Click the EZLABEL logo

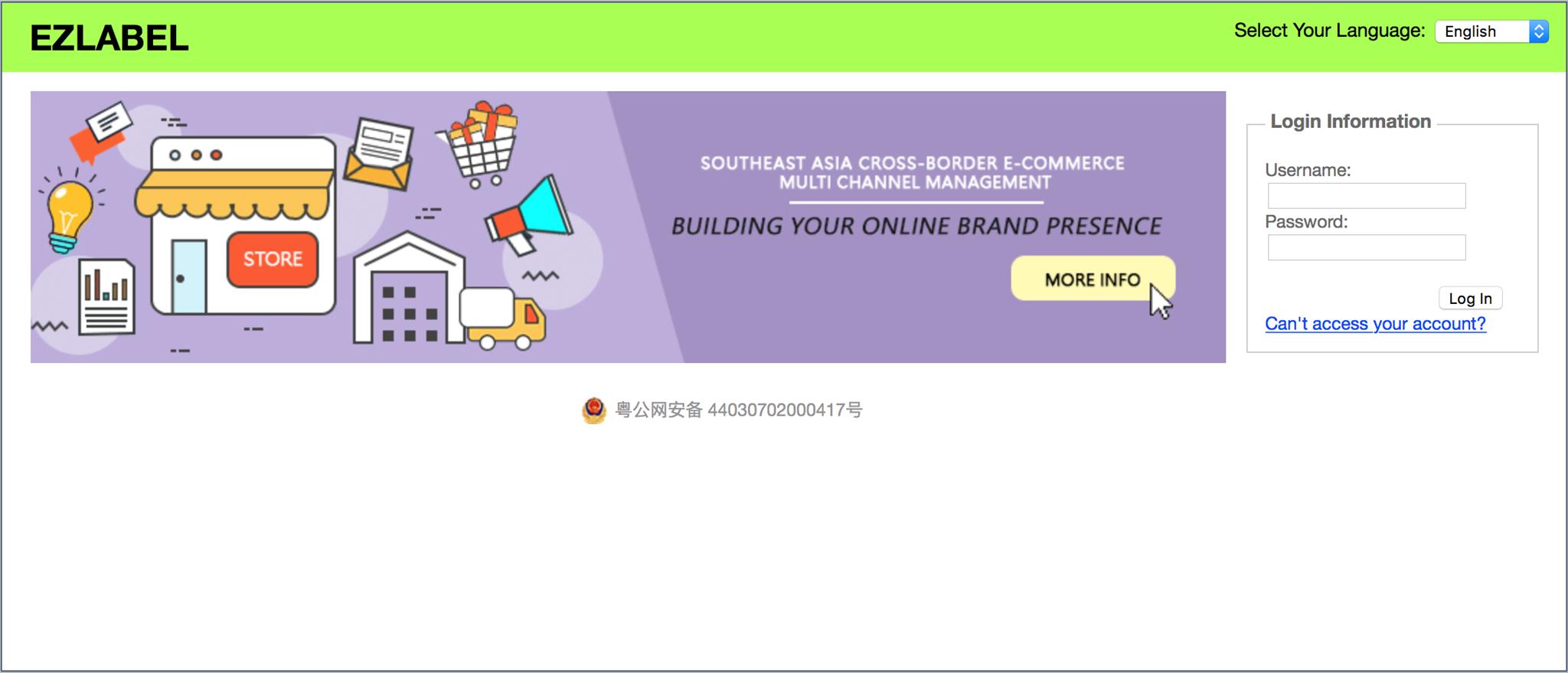tap(109, 38)
